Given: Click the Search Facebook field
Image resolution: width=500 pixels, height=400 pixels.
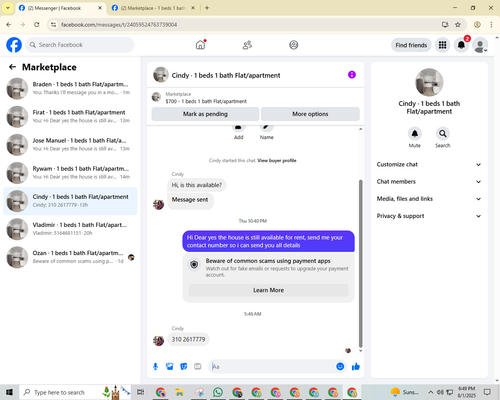Looking at the screenshot, I should pos(80,45).
